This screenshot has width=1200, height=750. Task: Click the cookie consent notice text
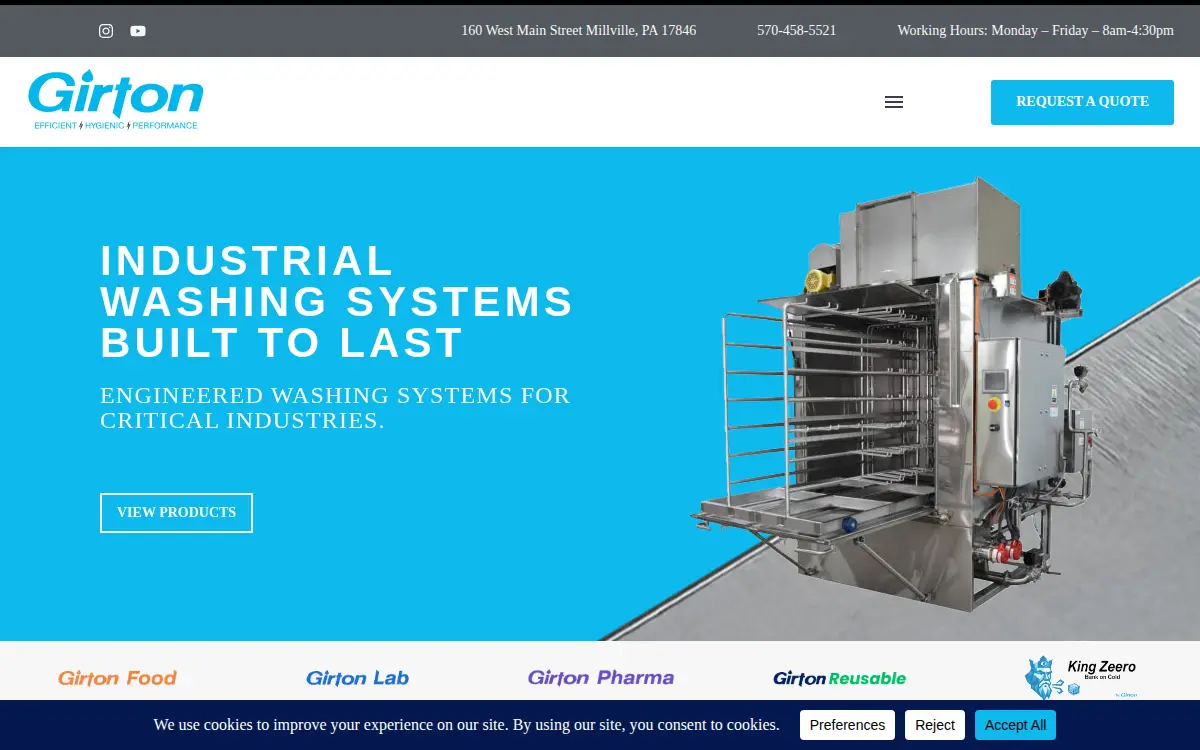(466, 725)
